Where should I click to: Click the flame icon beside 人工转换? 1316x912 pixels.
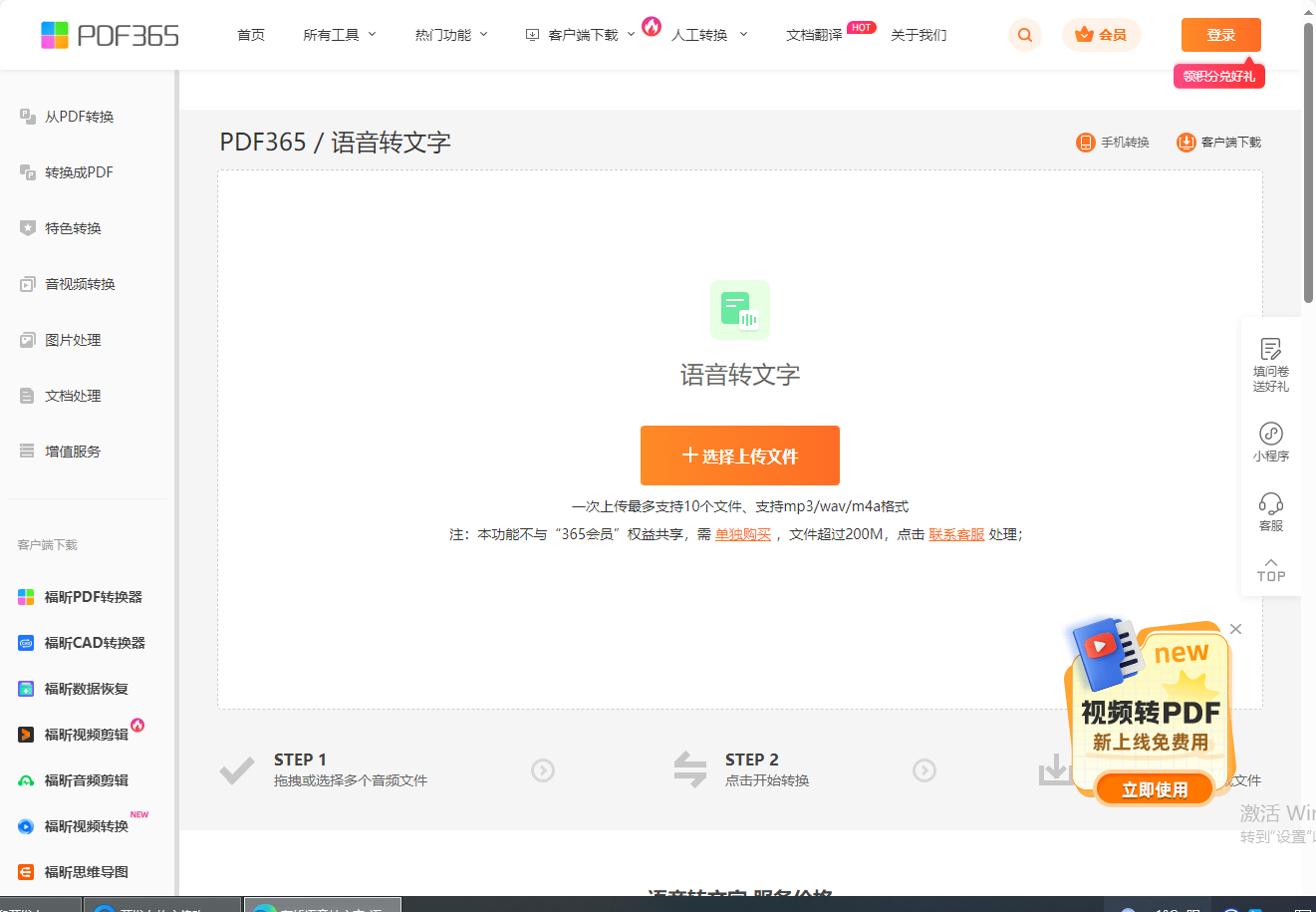(x=652, y=26)
